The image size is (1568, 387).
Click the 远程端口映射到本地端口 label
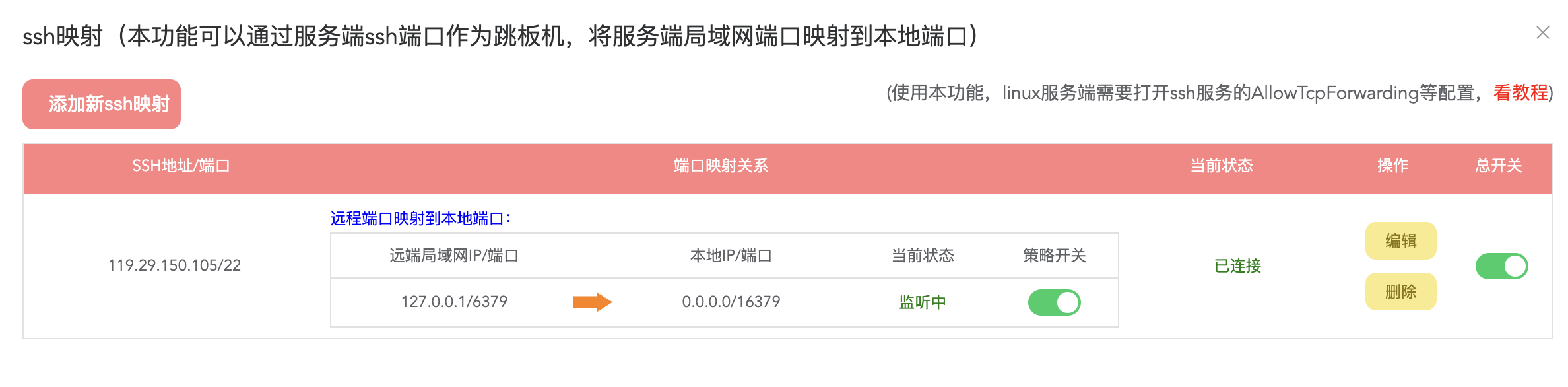420,219
